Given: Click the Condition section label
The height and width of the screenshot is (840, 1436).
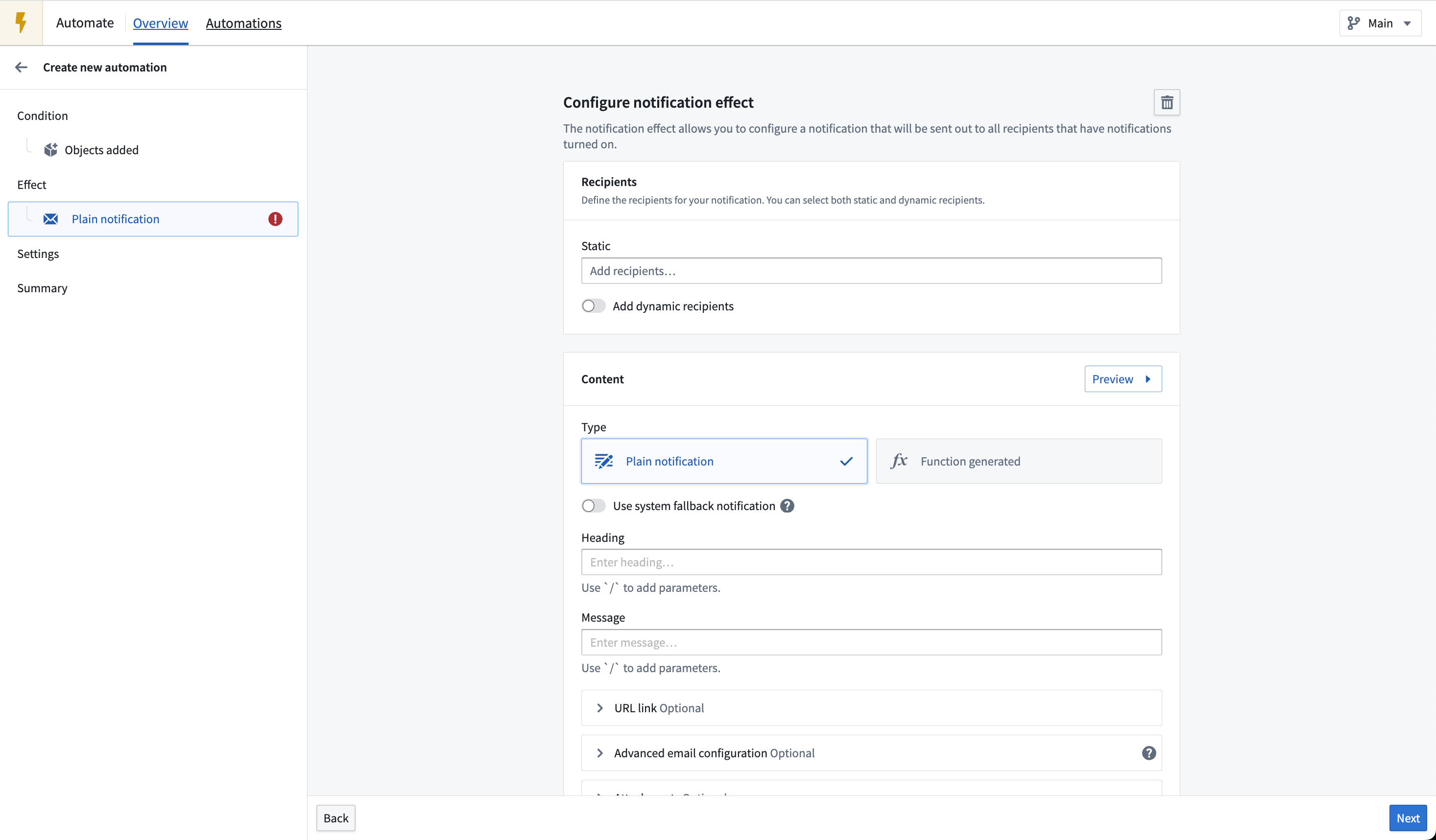Looking at the screenshot, I should [42, 116].
